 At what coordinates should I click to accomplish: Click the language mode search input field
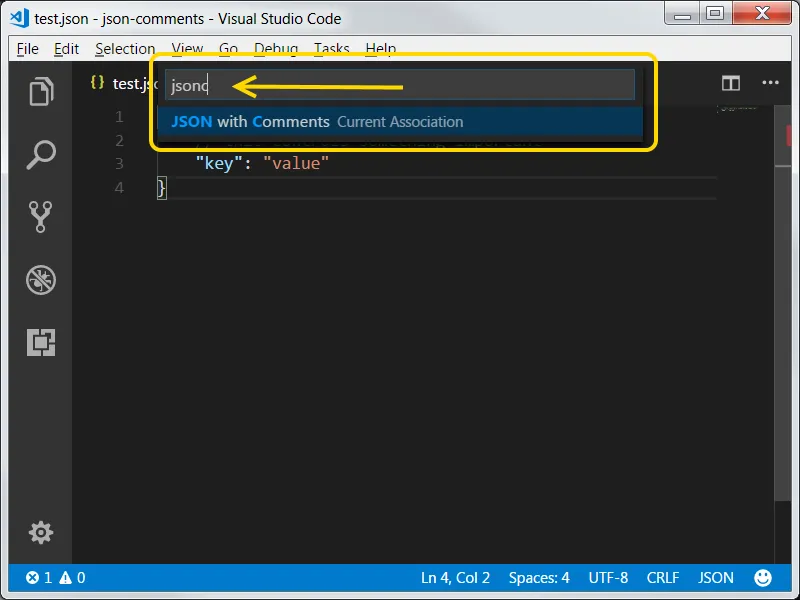tap(399, 85)
